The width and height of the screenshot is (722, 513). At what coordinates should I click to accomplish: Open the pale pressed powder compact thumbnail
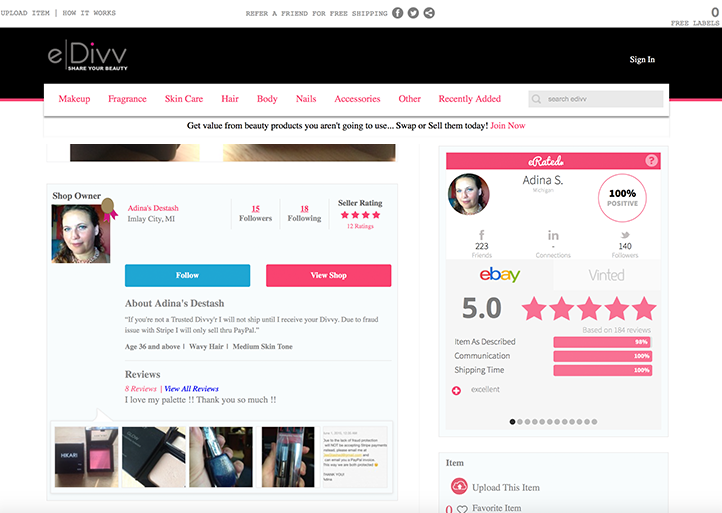click(x=154, y=457)
